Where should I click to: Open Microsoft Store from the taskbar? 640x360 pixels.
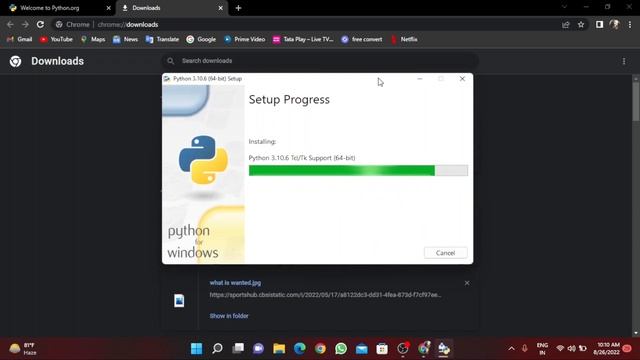[x=382, y=349]
